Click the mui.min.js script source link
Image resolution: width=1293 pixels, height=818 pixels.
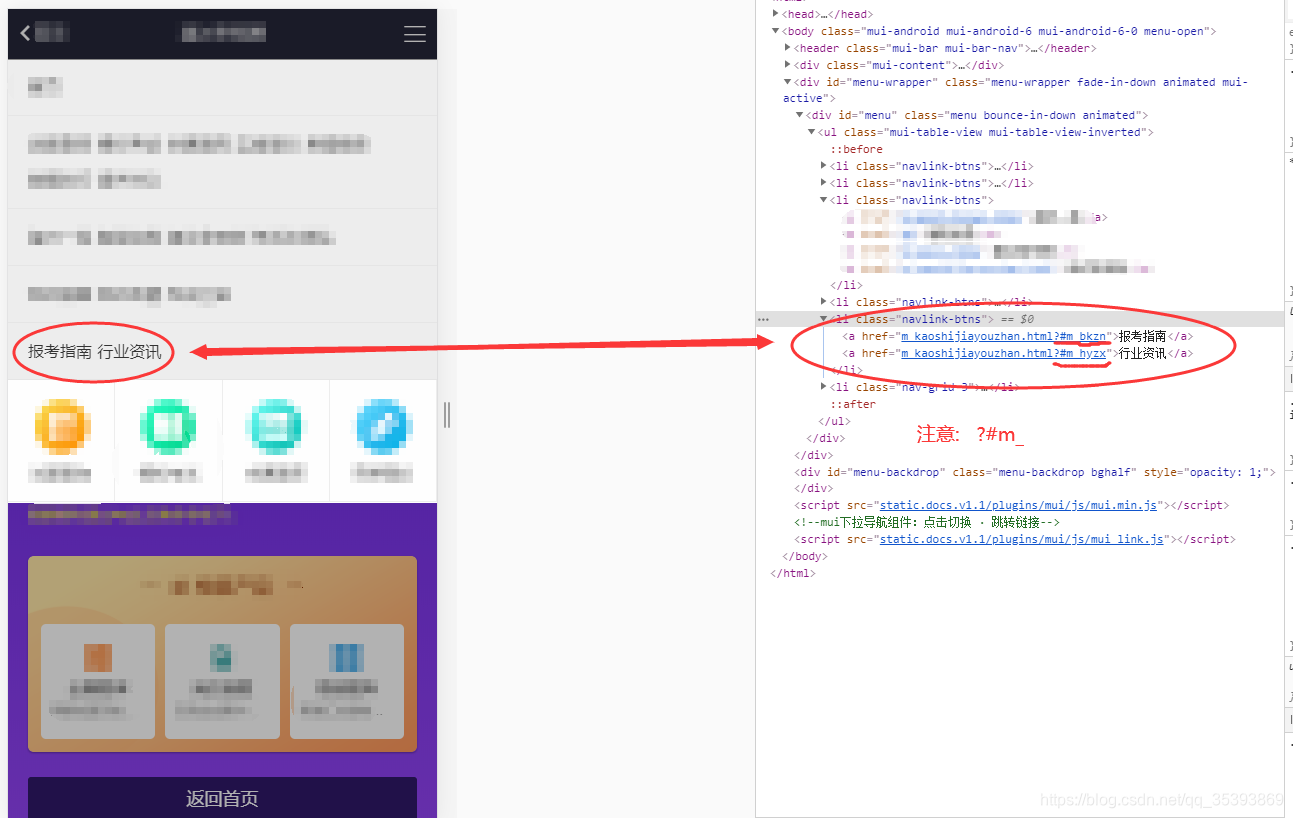coord(1018,505)
